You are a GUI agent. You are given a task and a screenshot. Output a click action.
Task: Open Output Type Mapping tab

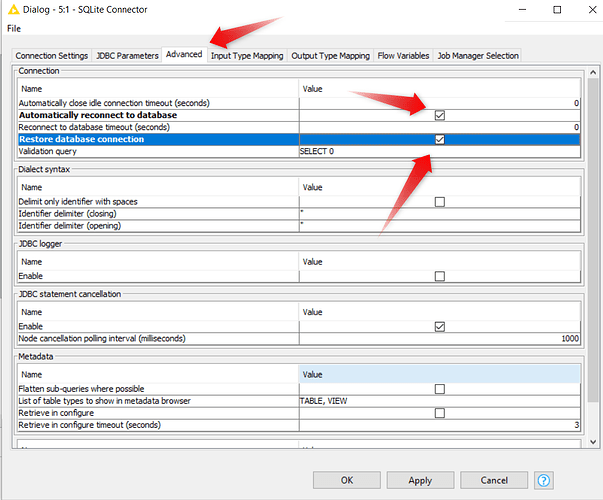[x=330, y=56]
